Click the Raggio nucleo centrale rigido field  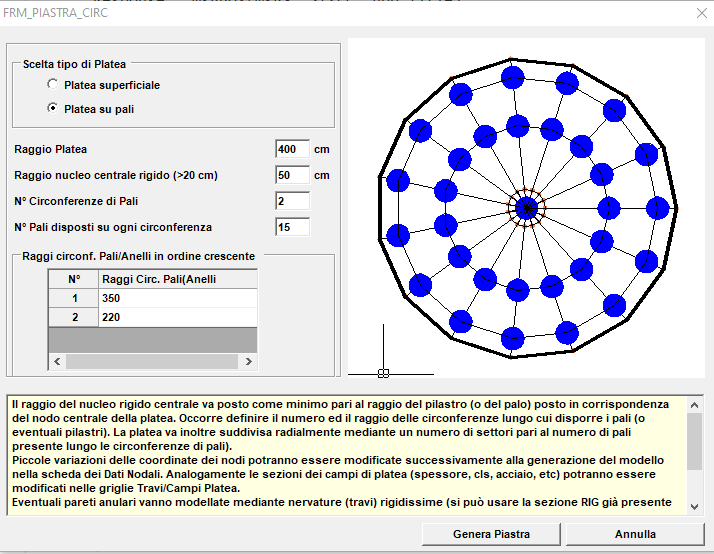tap(292, 175)
